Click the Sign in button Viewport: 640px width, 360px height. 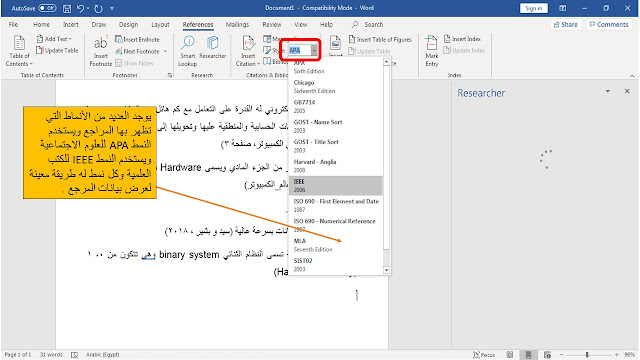(x=533, y=8)
